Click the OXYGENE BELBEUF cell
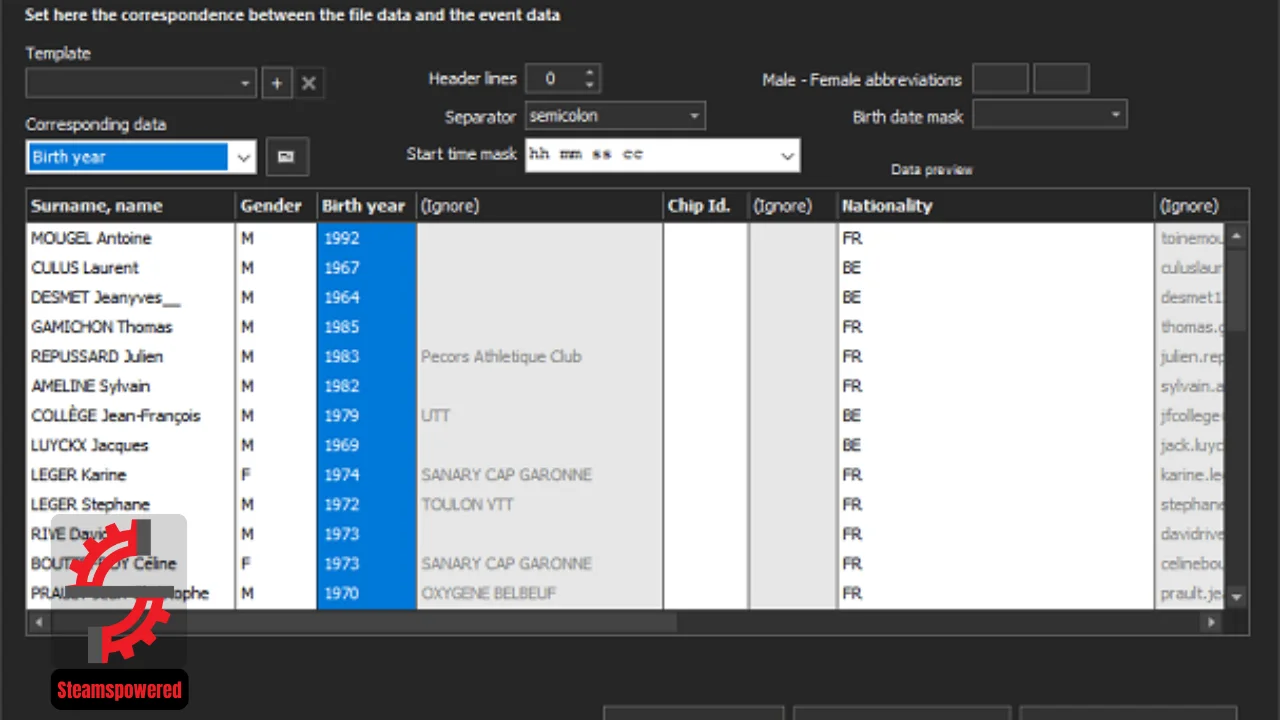The width and height of the screenshot is (1280, 720). coord(539,593)
